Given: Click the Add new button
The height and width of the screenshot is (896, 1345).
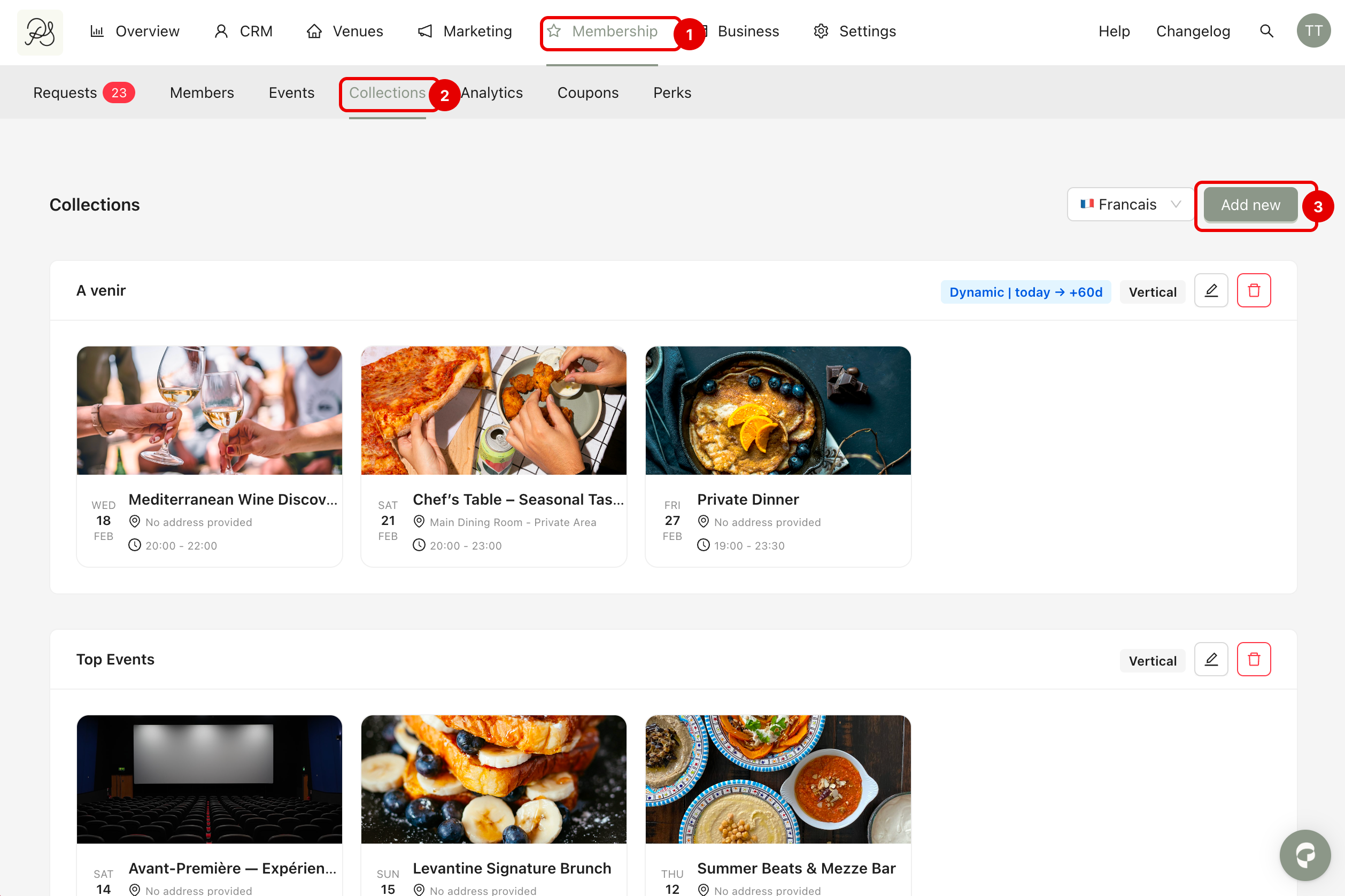Looking at the screenshot, I should pos(1250,205).
